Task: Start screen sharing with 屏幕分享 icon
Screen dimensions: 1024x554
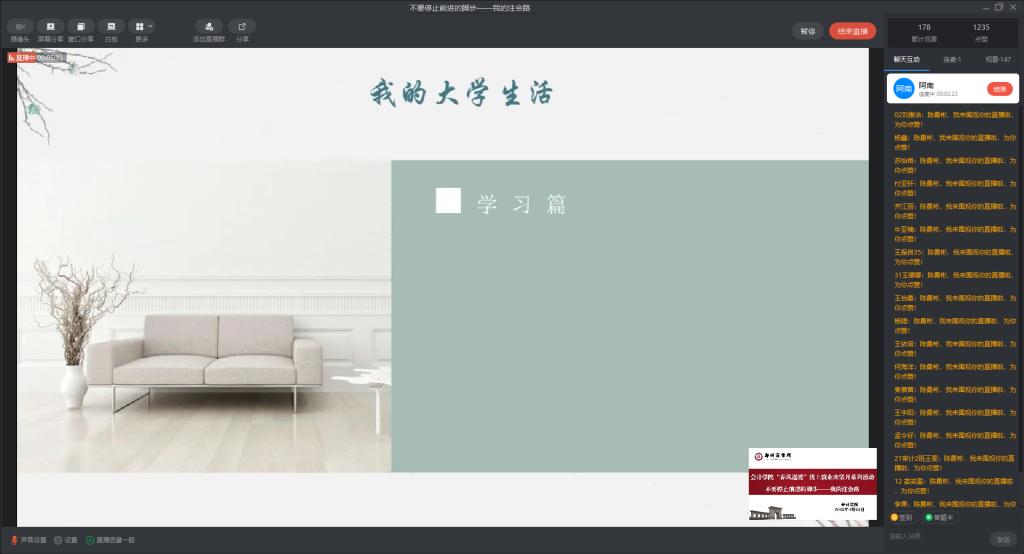Action: [x=50, y=27]
